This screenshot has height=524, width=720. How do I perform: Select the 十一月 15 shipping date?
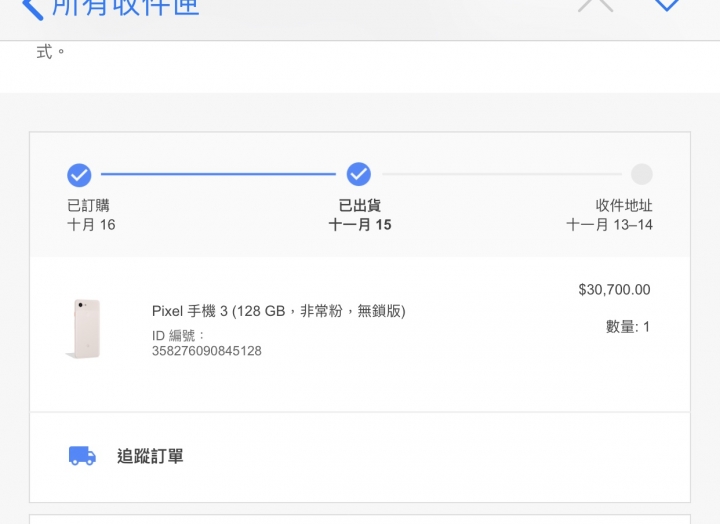(360, 225)
